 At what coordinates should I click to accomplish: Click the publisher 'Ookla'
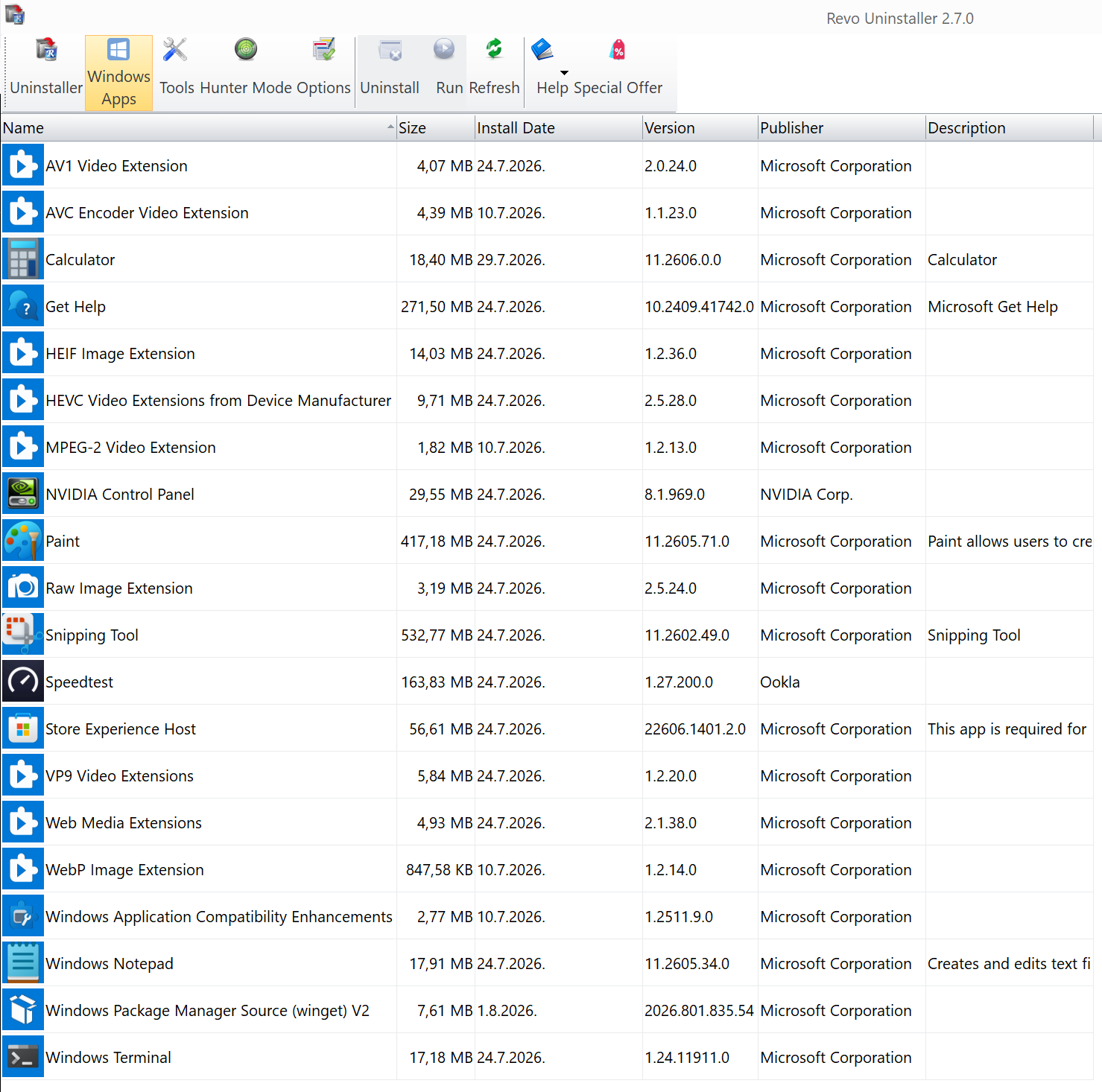[x=780, y=682]
